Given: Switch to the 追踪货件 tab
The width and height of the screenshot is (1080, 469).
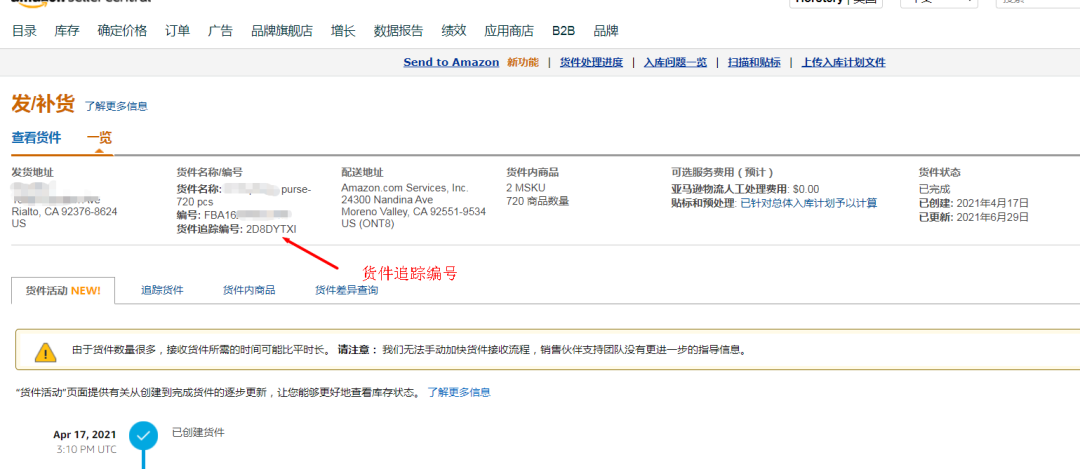Looking at the screenshot, I should pyautogui.click(x=162, y=290).
